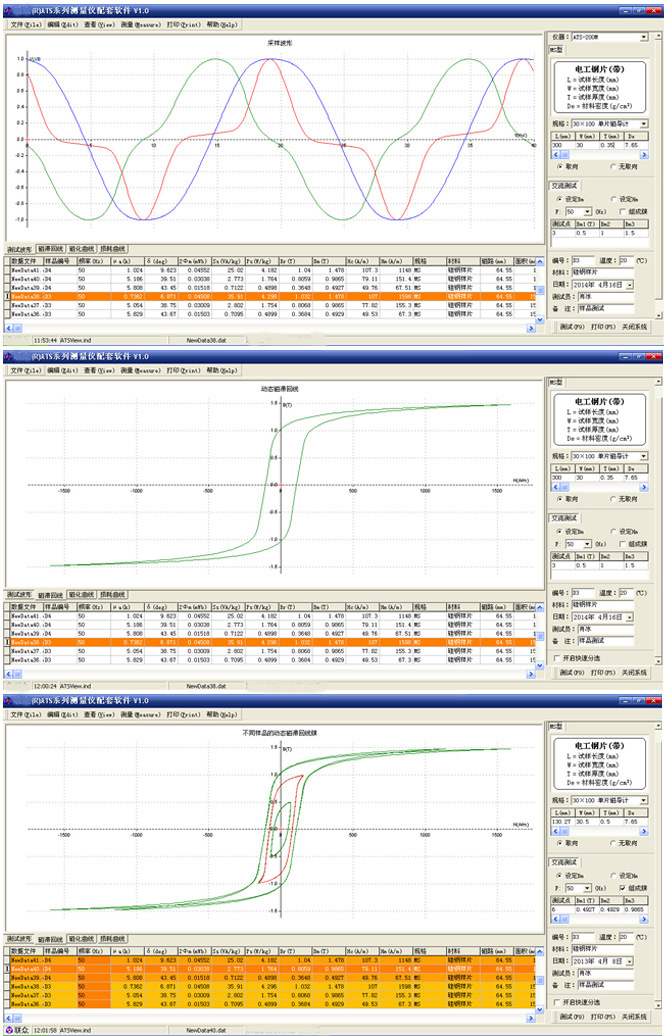
Task: Click 测试(F9) button in middle window
Action: tap(572, 673)
